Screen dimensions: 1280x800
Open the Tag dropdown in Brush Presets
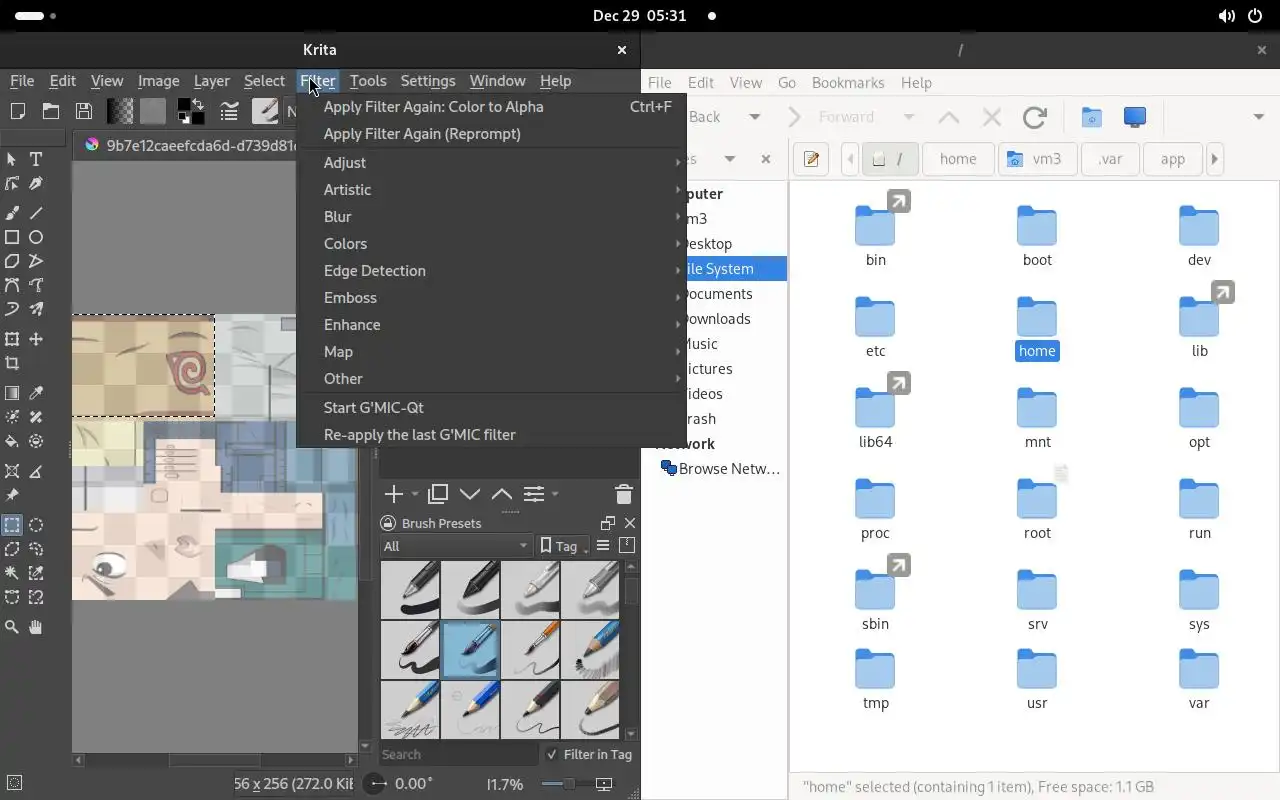563,546
